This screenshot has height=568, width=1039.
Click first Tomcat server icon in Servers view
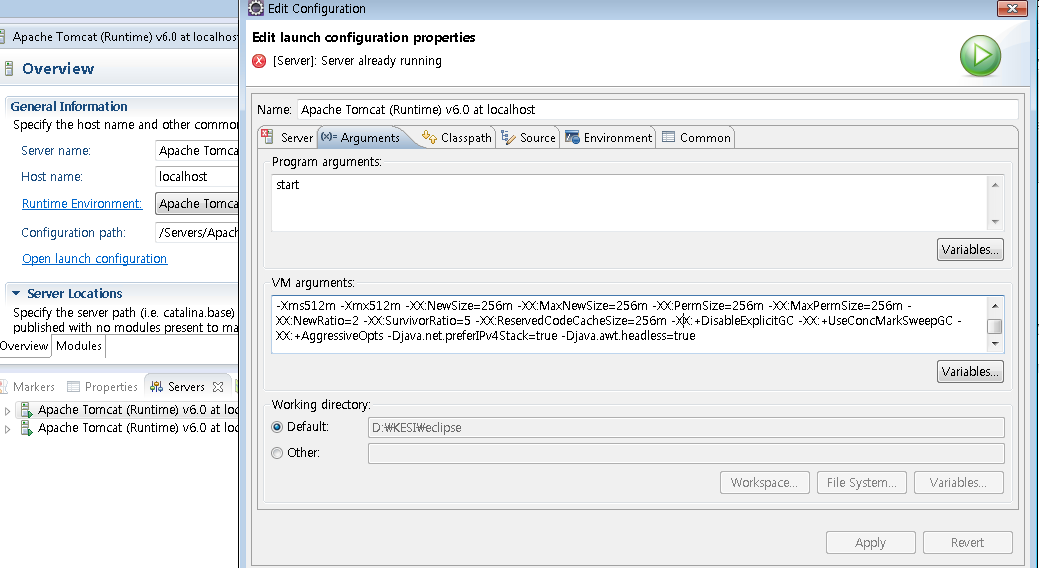26,410
